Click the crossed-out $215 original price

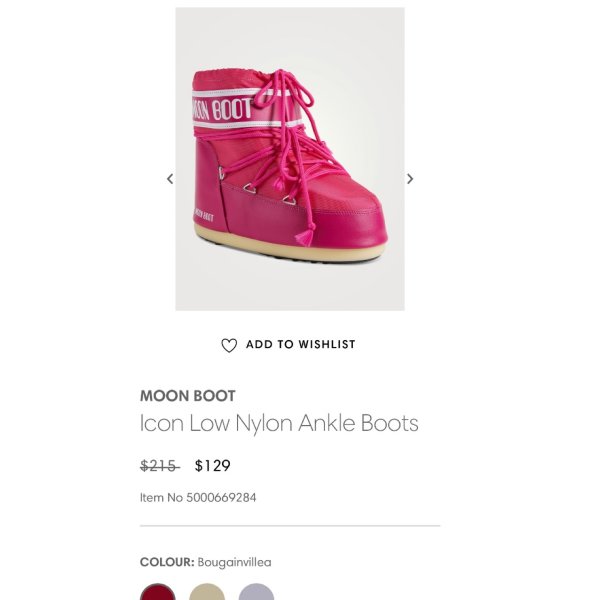click(x=158, y=465)
